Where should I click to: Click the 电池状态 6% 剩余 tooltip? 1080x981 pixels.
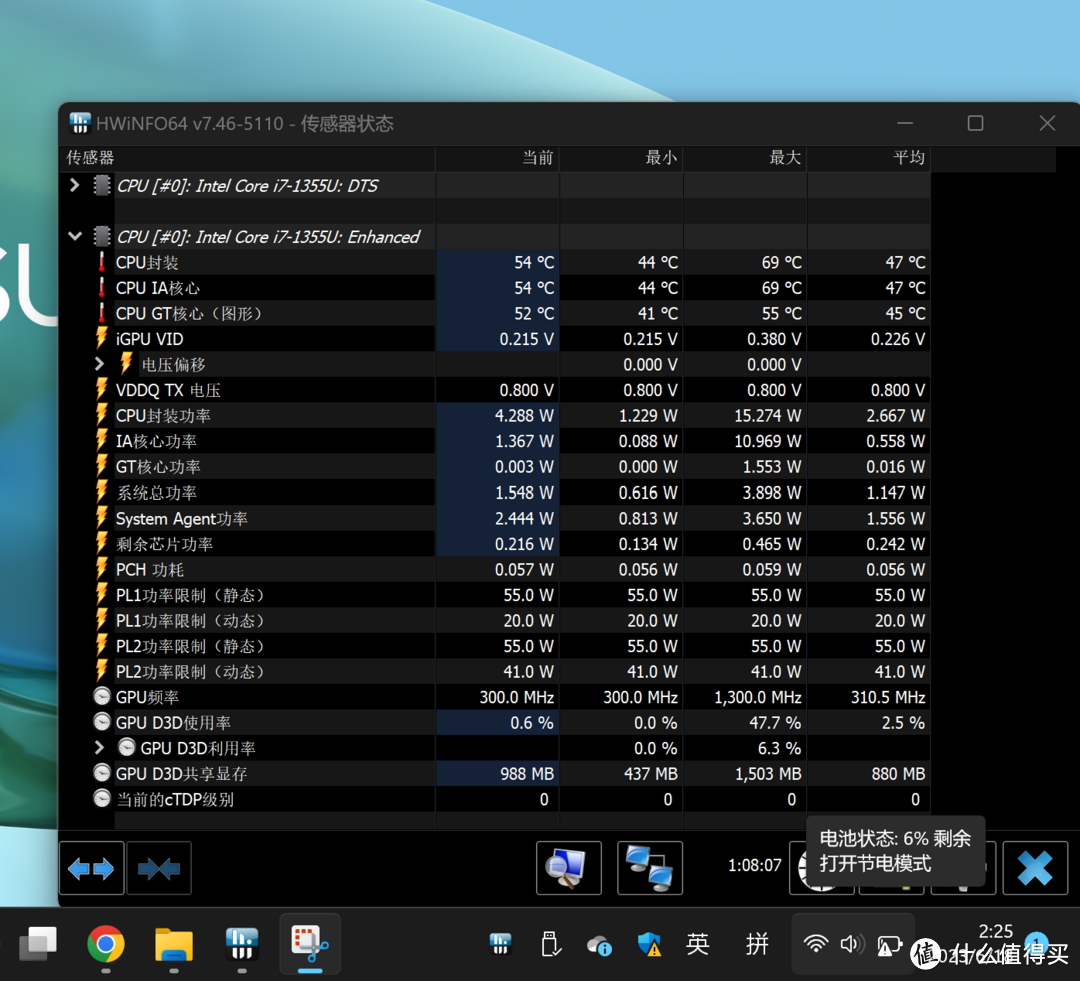895,851
